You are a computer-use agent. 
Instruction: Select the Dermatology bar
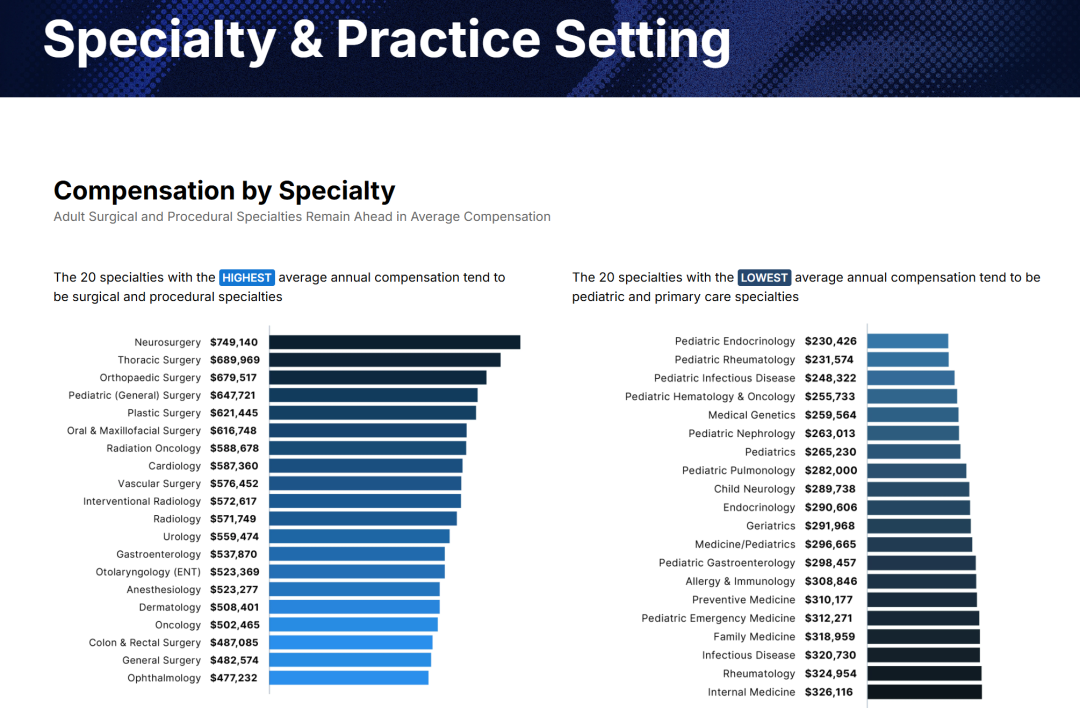point(354,607)
